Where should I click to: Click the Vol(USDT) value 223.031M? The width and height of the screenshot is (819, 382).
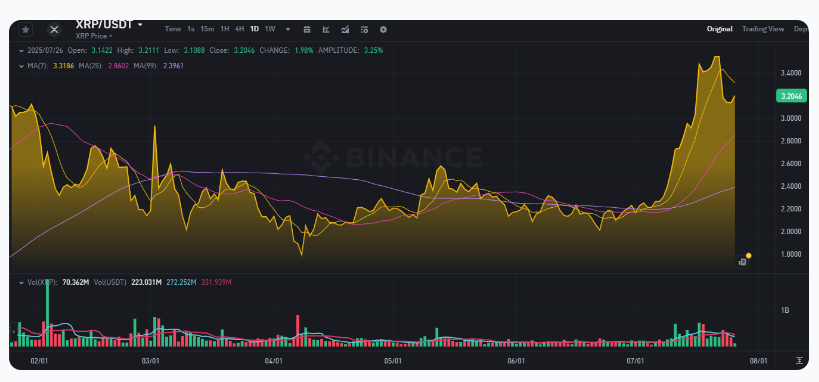point(146,283)
